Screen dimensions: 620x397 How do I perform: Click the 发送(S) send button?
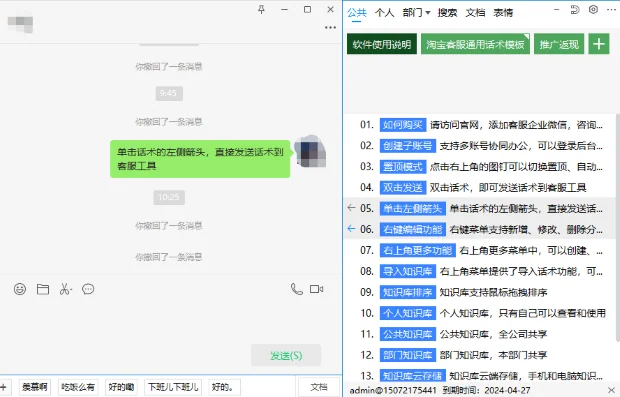[286, 355]
